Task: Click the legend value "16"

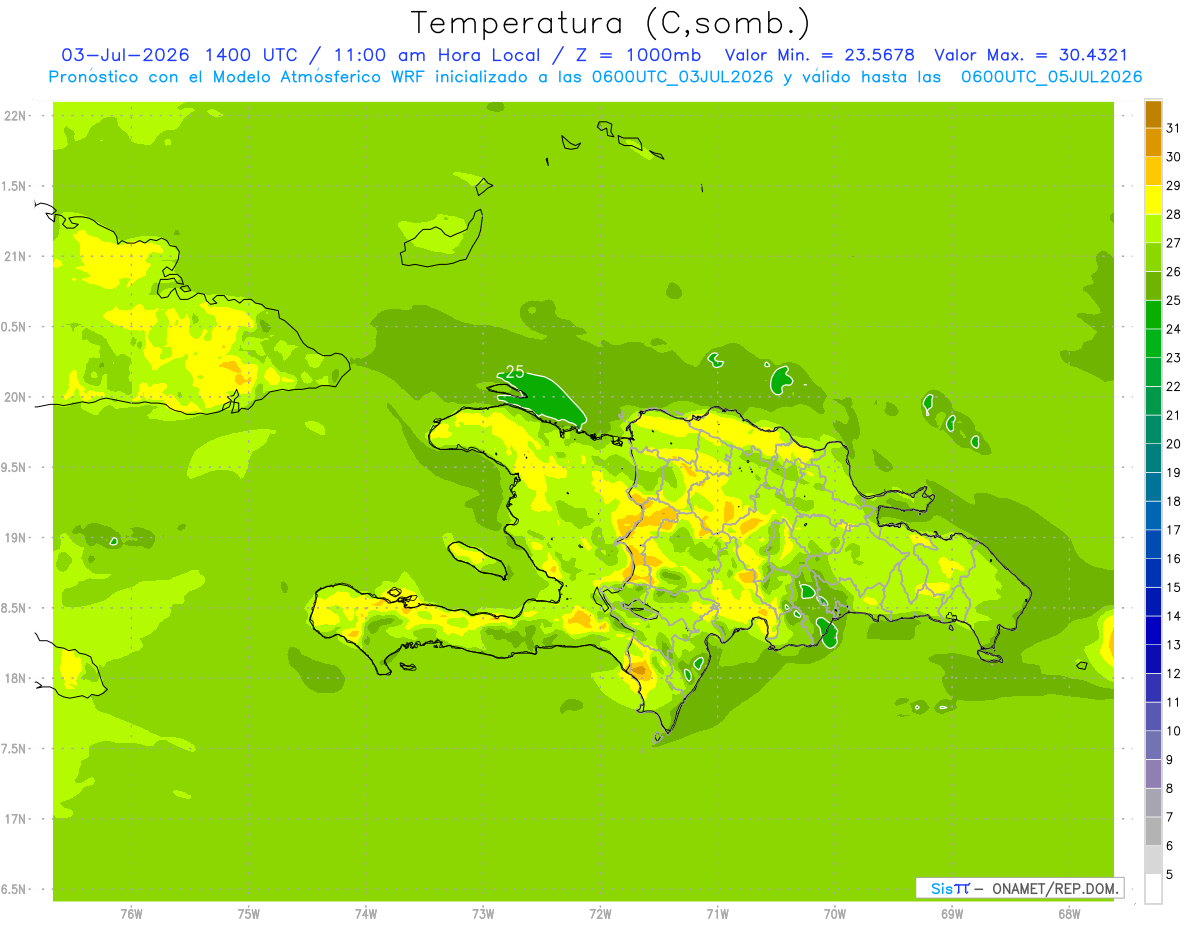Action: [x=1174, y=559]
